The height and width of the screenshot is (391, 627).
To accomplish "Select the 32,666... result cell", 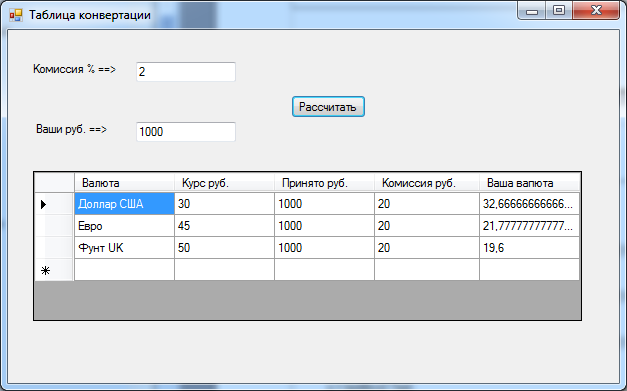I will 529,204.
